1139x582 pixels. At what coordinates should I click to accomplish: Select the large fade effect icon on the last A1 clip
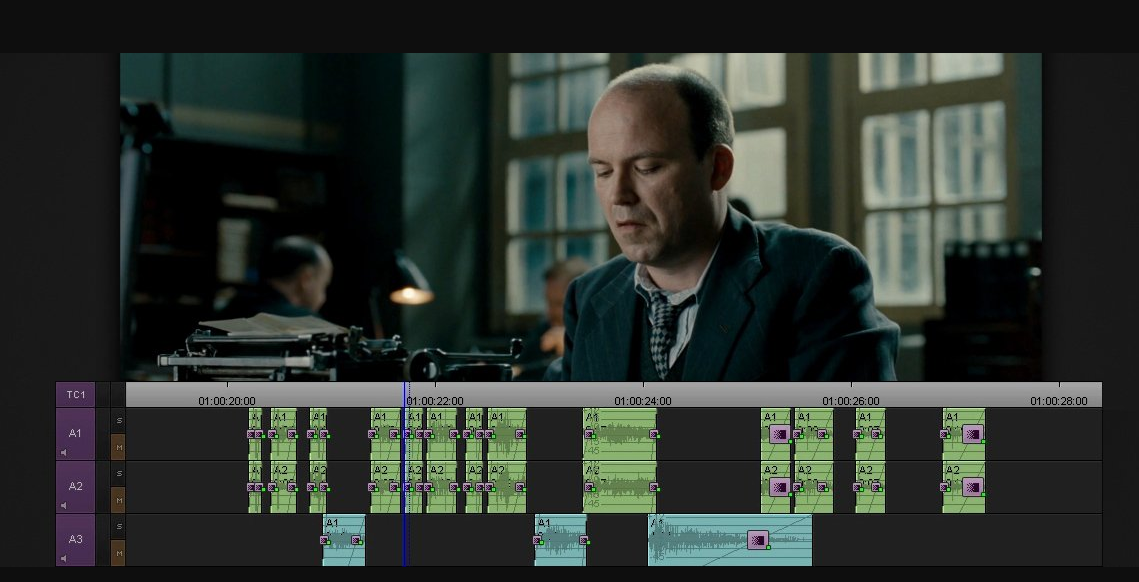973,435
